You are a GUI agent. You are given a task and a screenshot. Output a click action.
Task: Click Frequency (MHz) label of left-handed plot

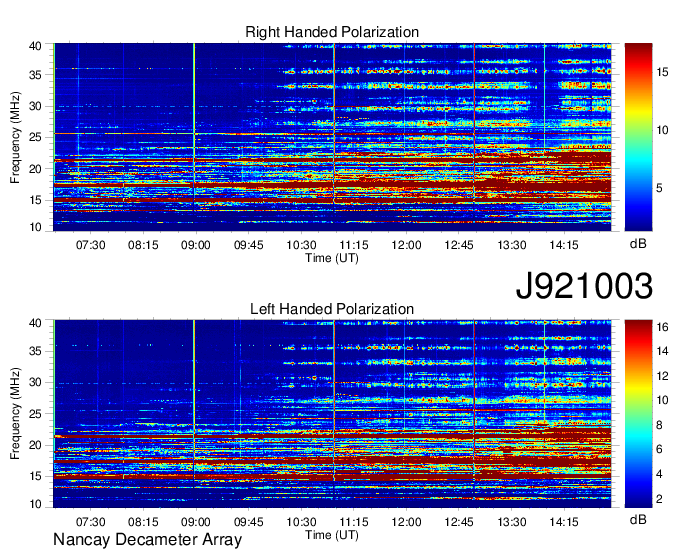(x=15, y=414)
